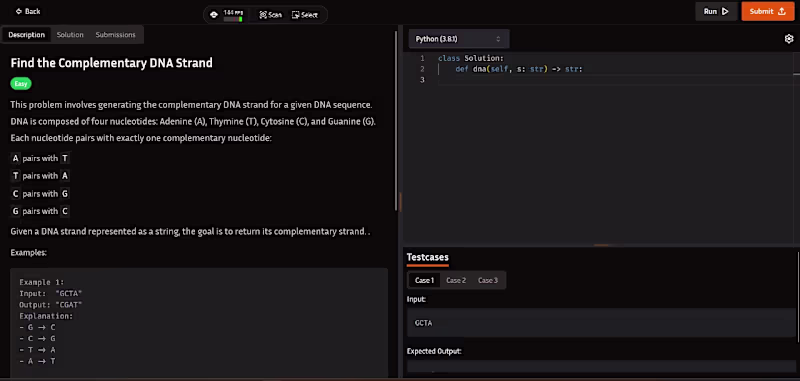Viewport: 800px width, 381px height.
Task: Click the description panel vertical scrollbar
Action: tap(396, 121)
